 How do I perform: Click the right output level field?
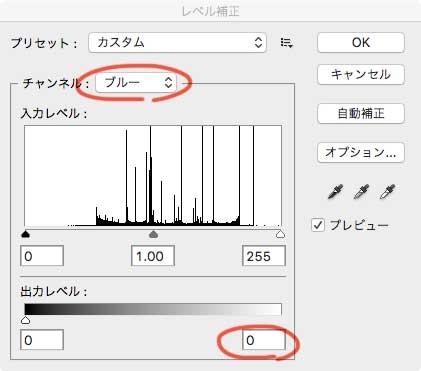264,340
